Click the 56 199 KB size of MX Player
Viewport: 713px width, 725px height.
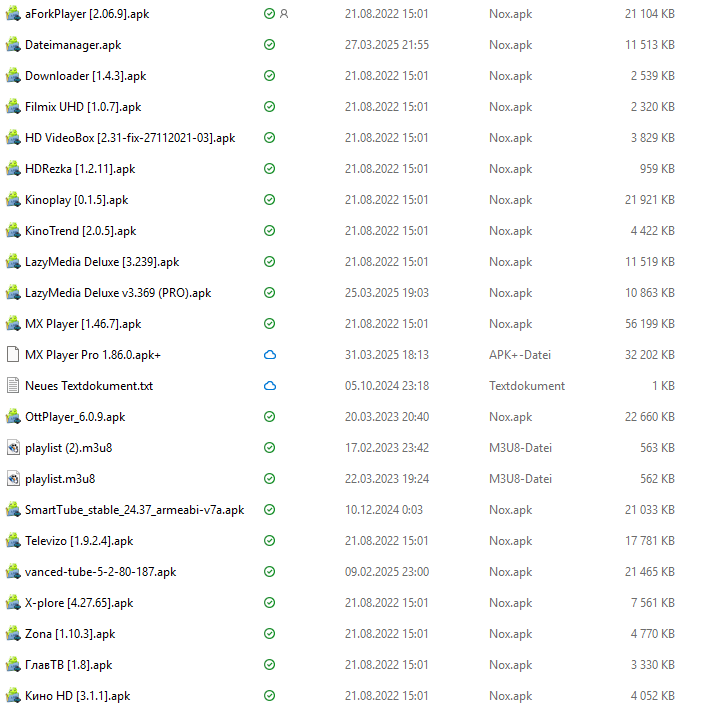point(649,324)
